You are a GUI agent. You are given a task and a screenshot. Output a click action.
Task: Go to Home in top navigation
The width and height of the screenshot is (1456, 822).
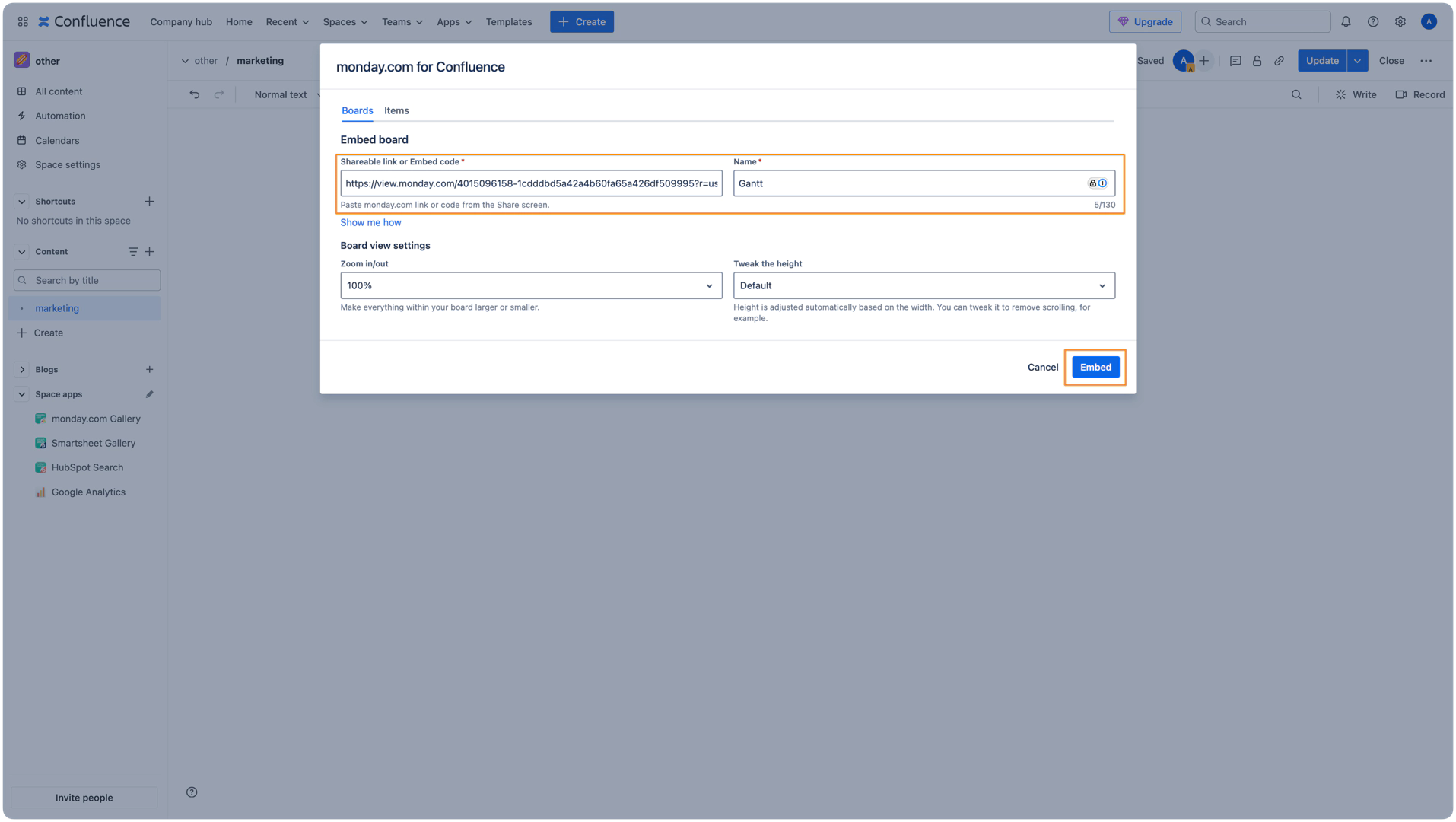[239, 21]
